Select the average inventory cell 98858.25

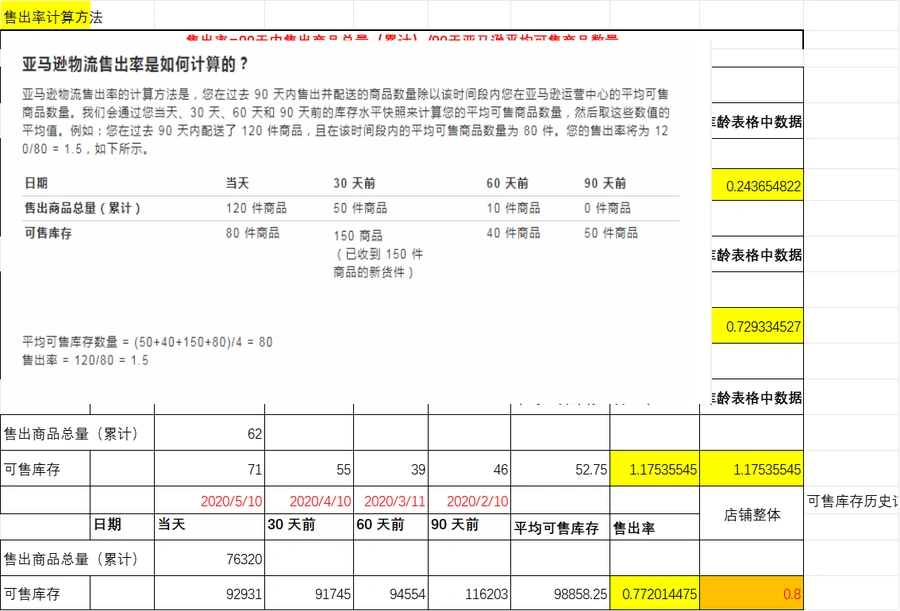point(560,593)
